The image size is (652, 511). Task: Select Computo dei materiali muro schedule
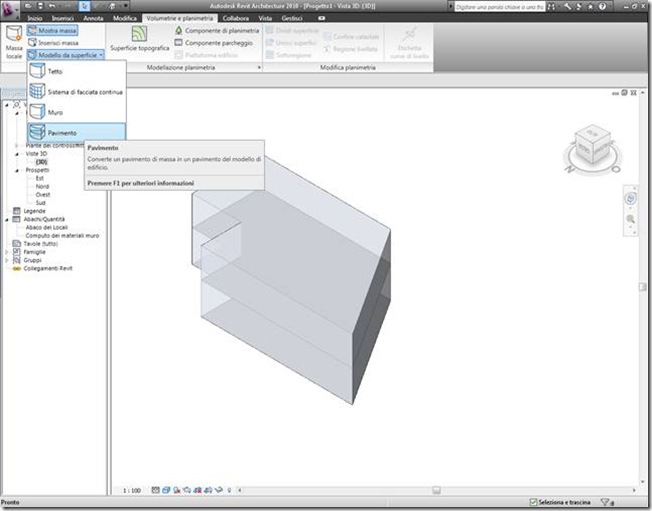(x=62, y=235)
